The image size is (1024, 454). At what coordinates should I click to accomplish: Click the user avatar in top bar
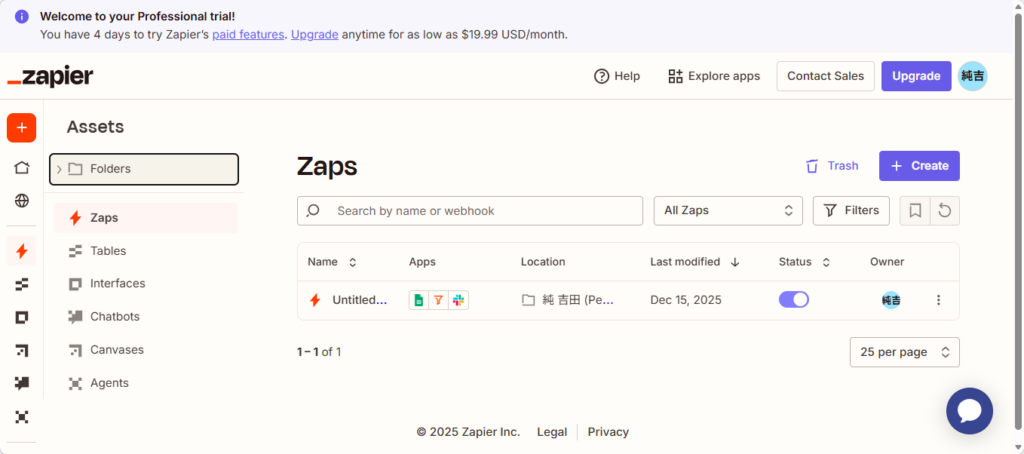(x=972, y=76)
